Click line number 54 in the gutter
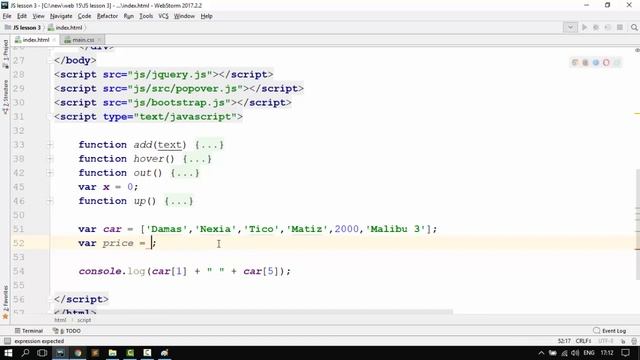The image size is (640, 360). coord(18,271)
